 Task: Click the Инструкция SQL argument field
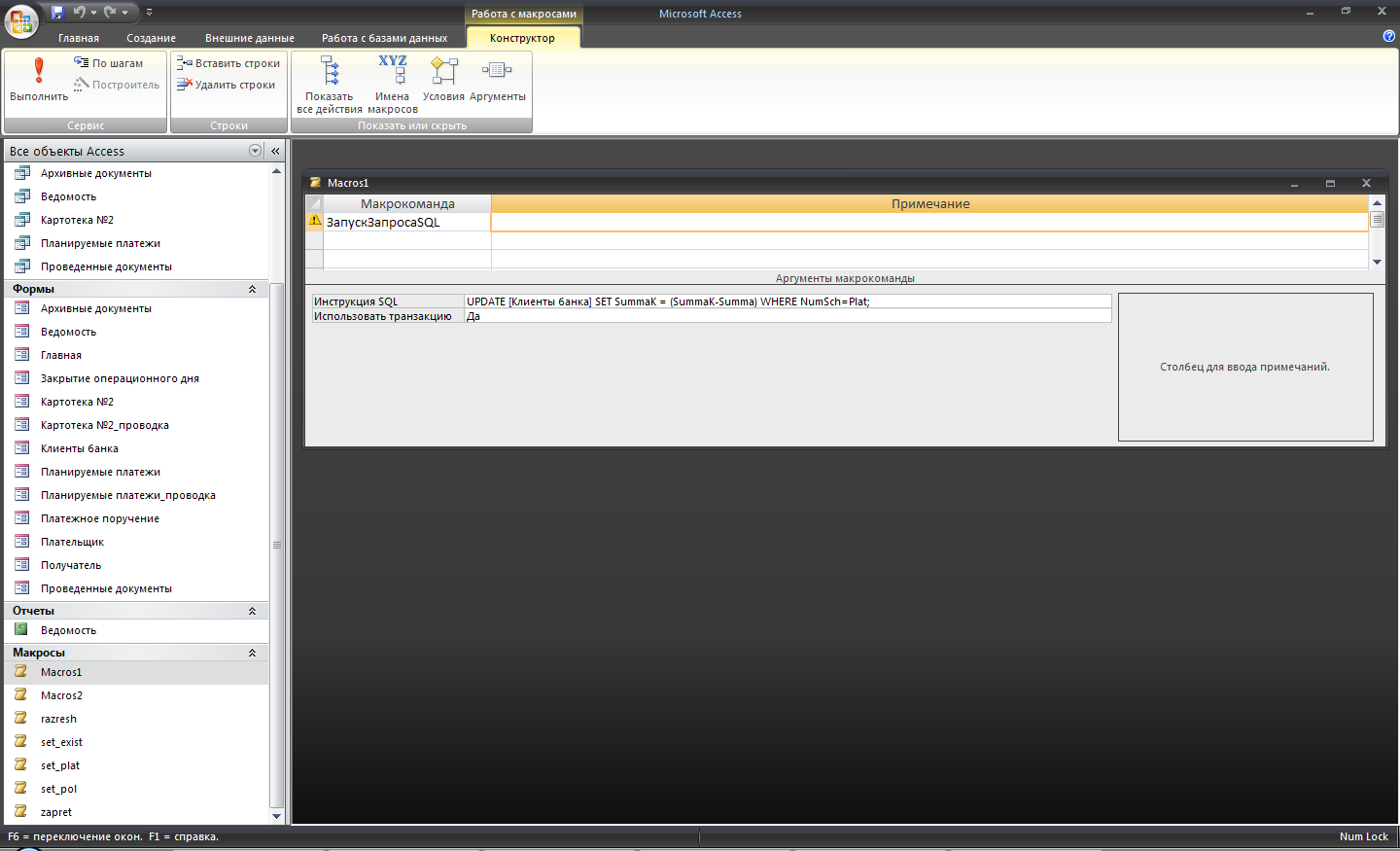tap(788, 301)
